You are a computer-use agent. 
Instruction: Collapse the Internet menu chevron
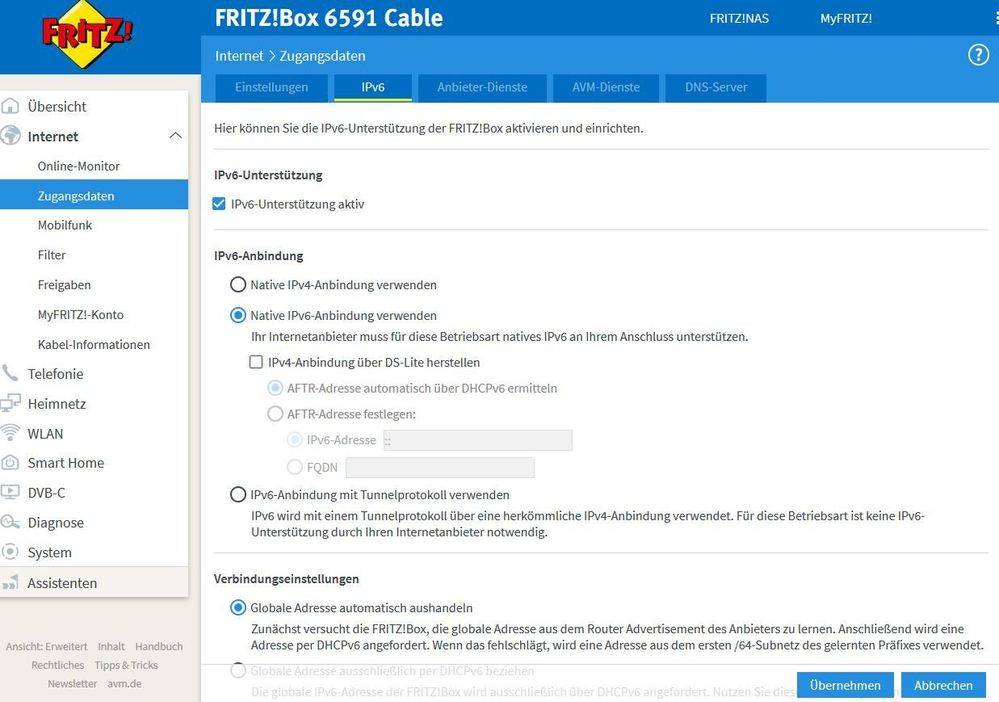pos(175,136)
